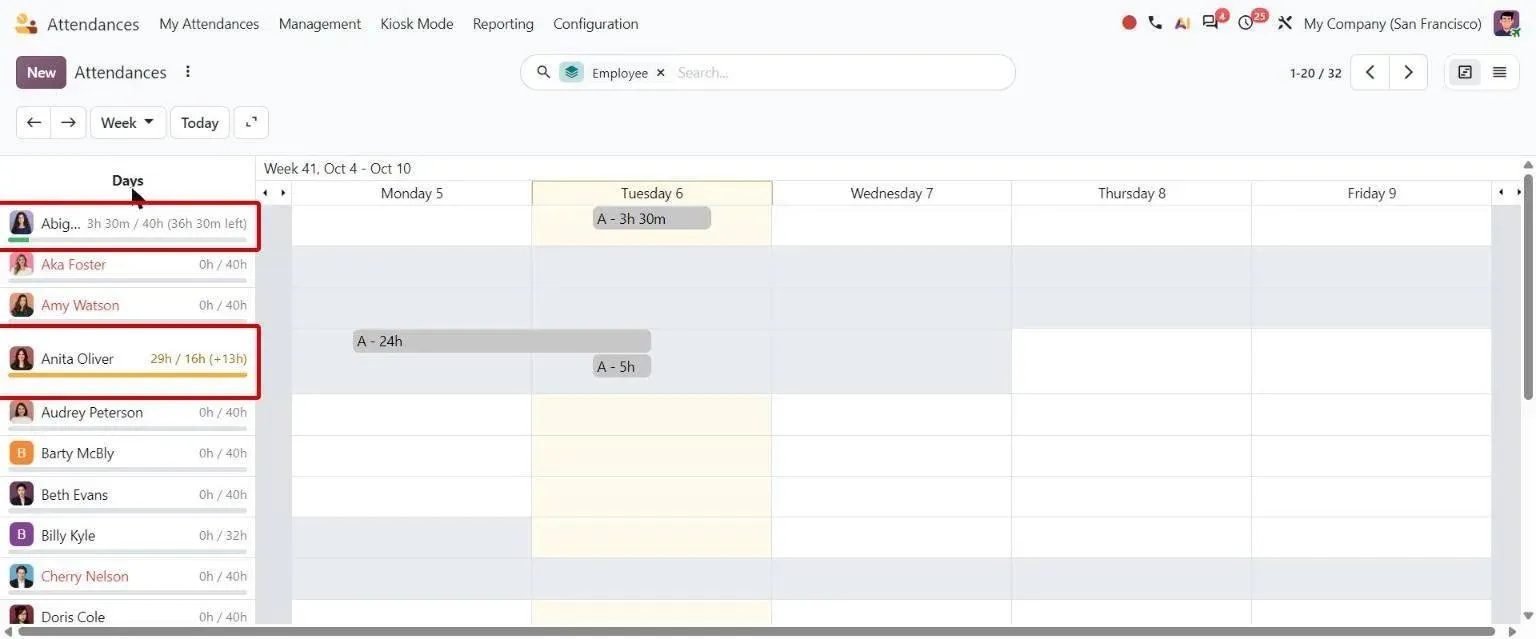Screen dimensions: 1536x639
Task: Open the actions kebab menu beside Attendances
Action: [187, 72]
